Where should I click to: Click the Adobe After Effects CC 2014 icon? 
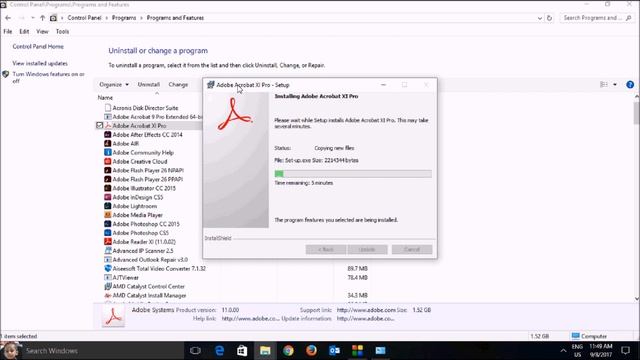pos(108,135)
